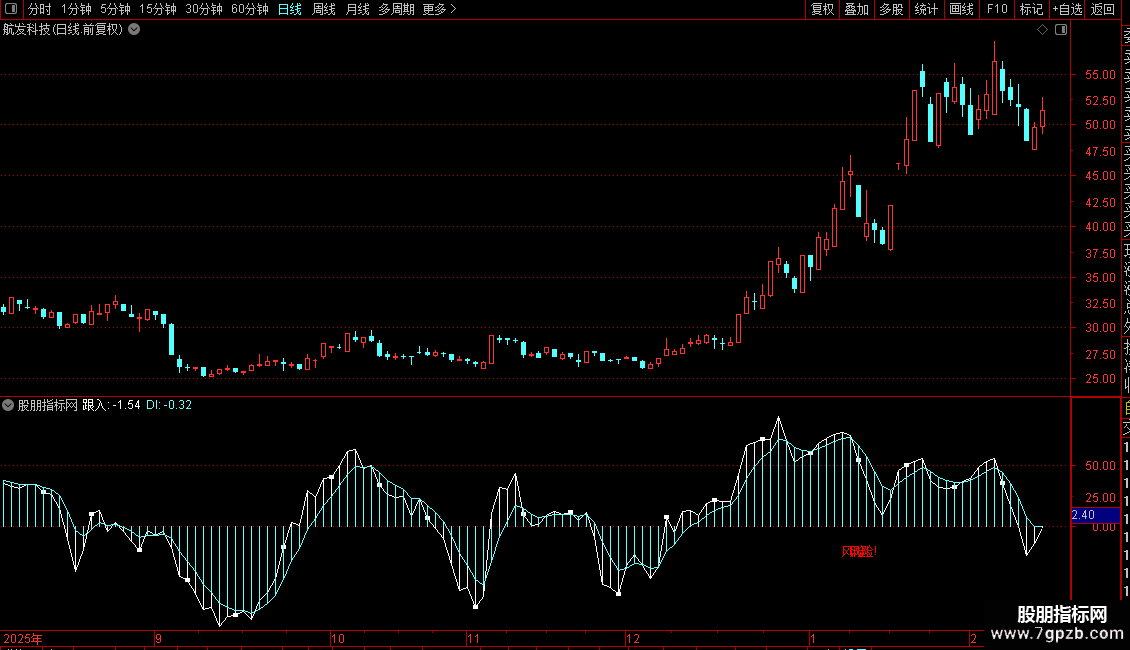Click the DI: -0.32 indicator value
The height and width of the screenshot is (650, 1130).
coord(169,405)
